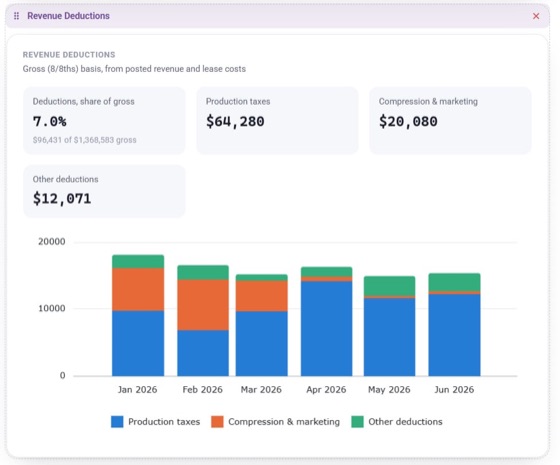Click Feb 2026 orange compression bar segment
Screen dimensions: 560x465
tap(203, 305)
